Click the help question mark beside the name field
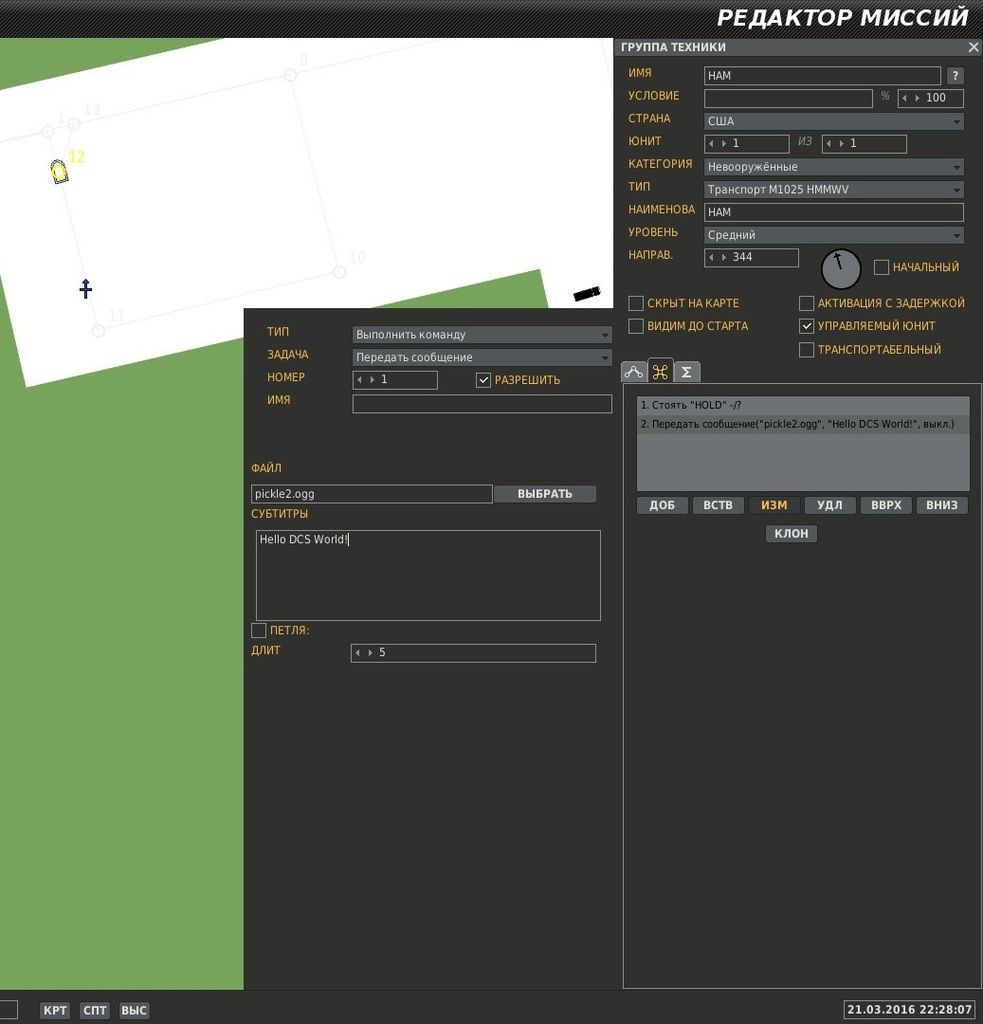 (955, 76)
